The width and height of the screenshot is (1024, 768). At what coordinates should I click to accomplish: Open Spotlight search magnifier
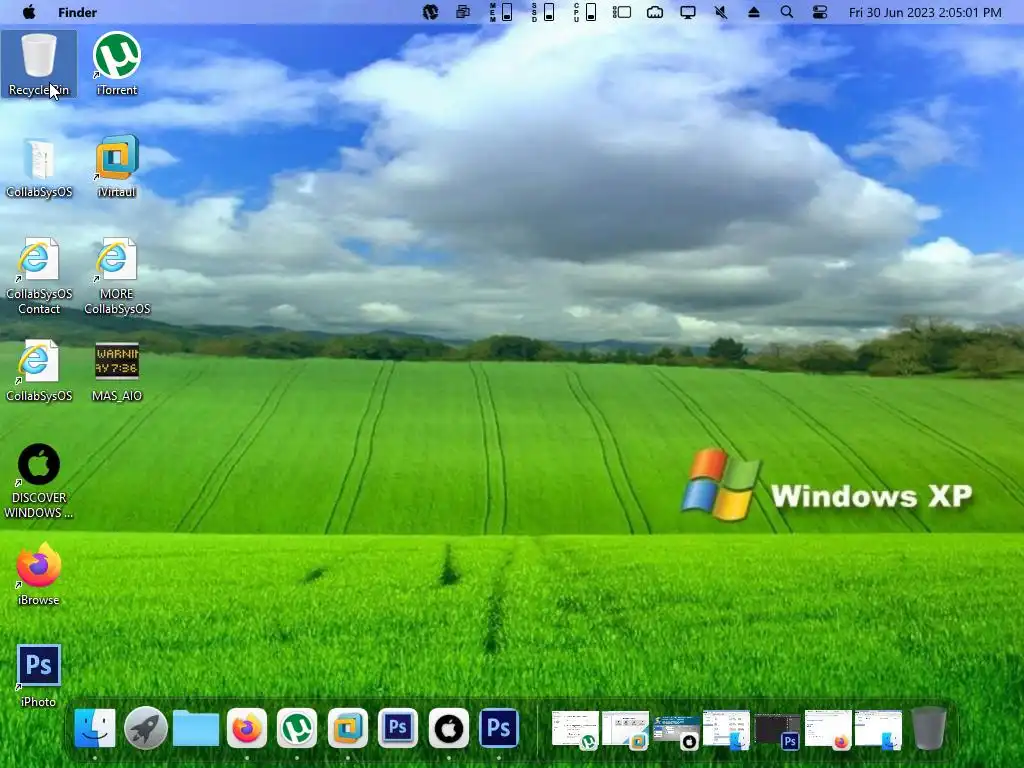(x=787, y=12)
